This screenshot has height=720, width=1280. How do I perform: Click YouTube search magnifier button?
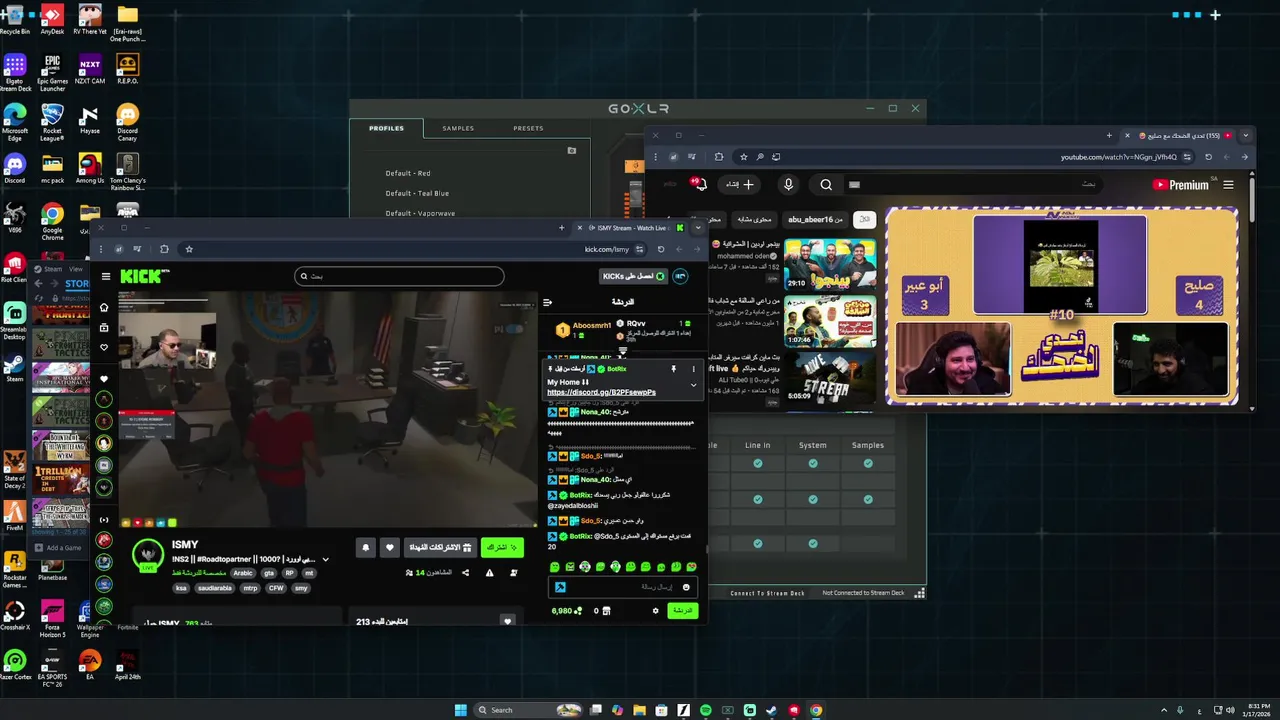tap(826, 184)
